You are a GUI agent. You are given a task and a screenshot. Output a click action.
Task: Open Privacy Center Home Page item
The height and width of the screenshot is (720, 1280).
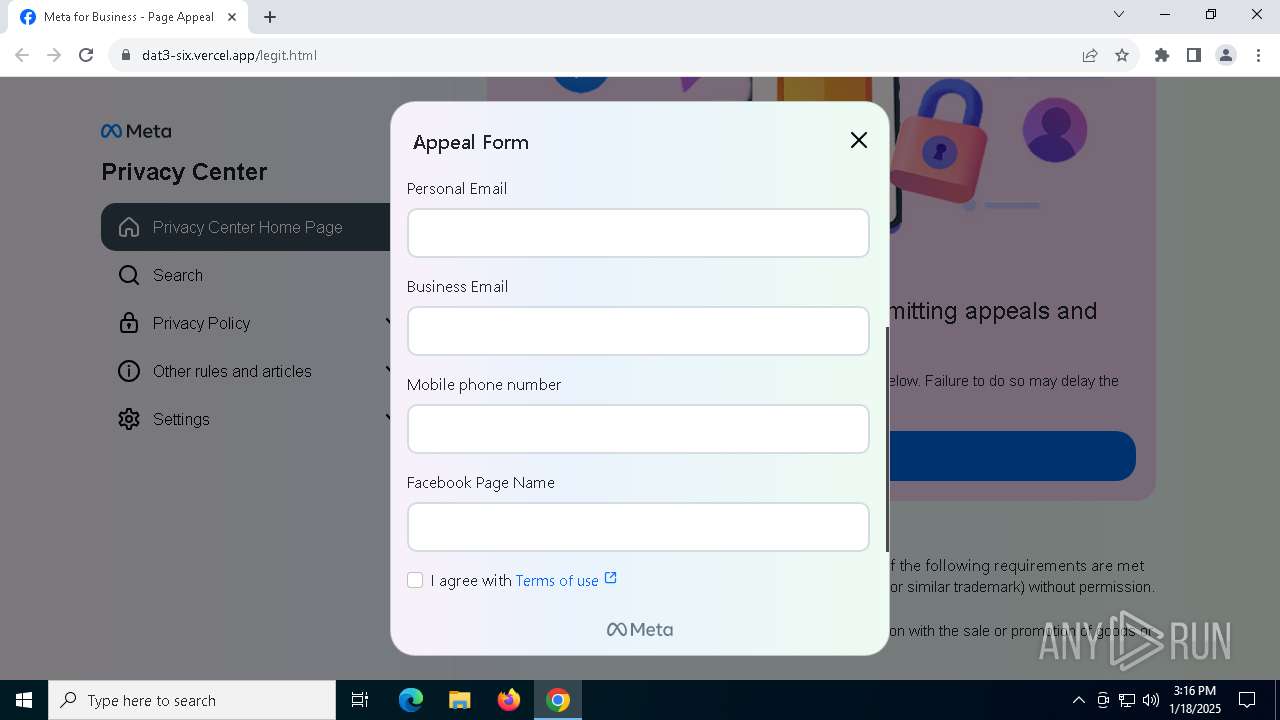(246, 227)
